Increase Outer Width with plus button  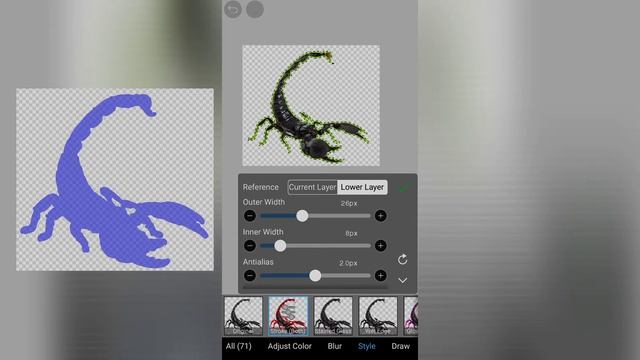(380, 216)
